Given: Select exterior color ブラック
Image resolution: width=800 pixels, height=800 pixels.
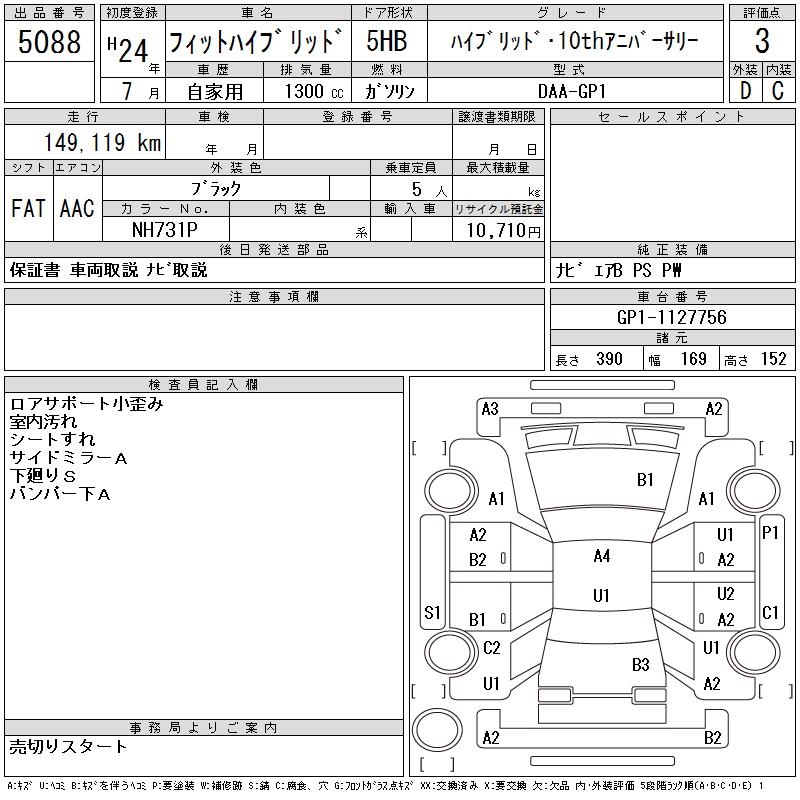Looking at the screenshot, I should click(x=216, y=189).
